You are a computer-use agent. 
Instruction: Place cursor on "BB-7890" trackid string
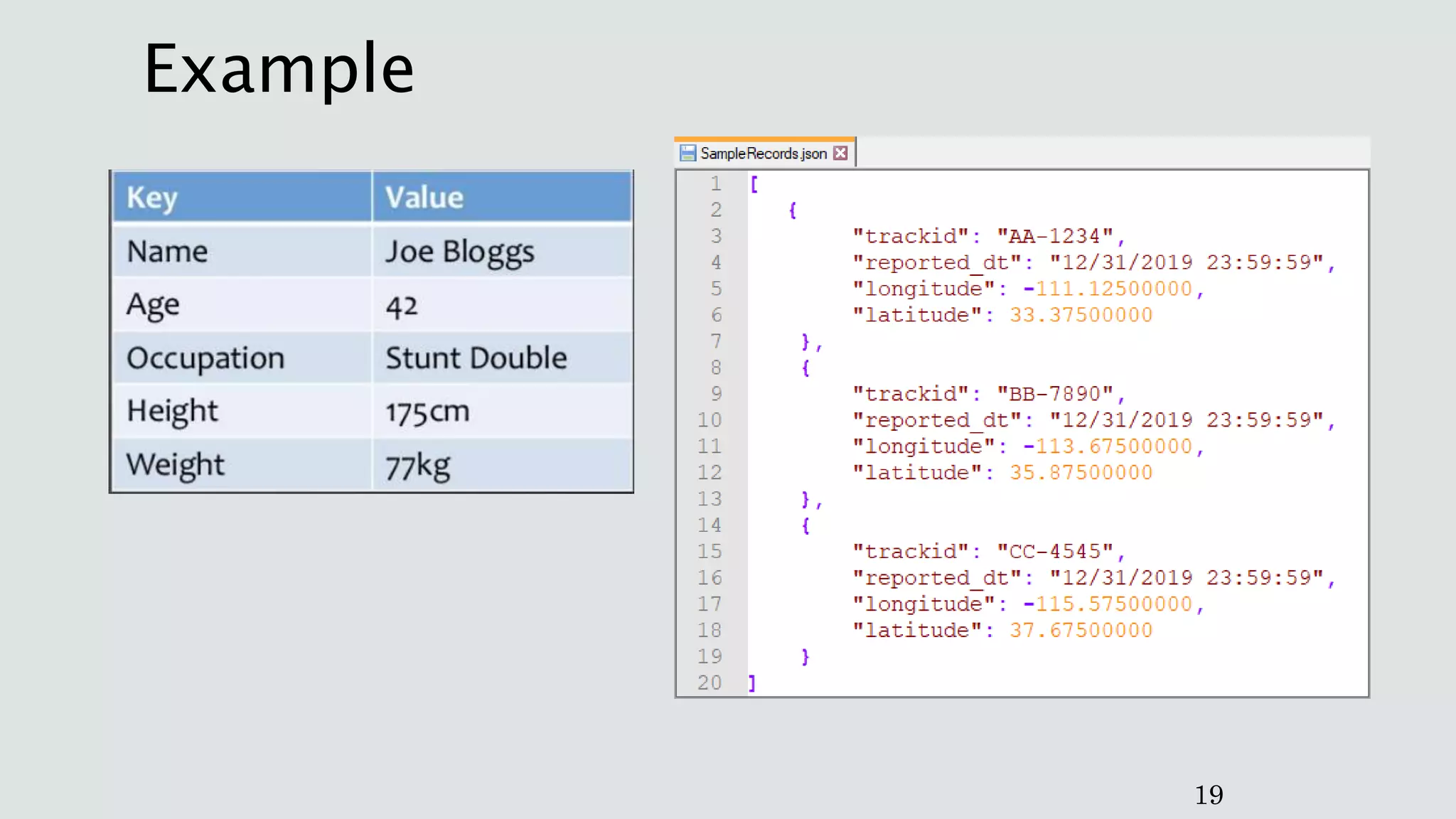(x=1055, y=394)
